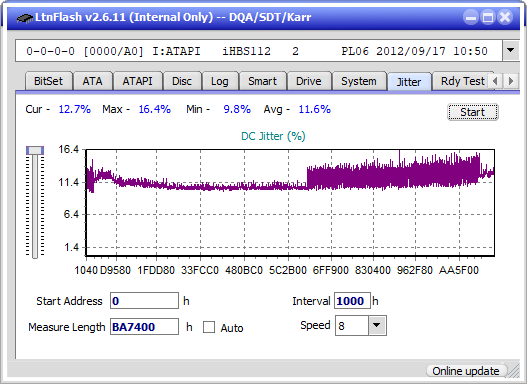
Task: Open the Log tab
Action: click(x=220, y=81)
